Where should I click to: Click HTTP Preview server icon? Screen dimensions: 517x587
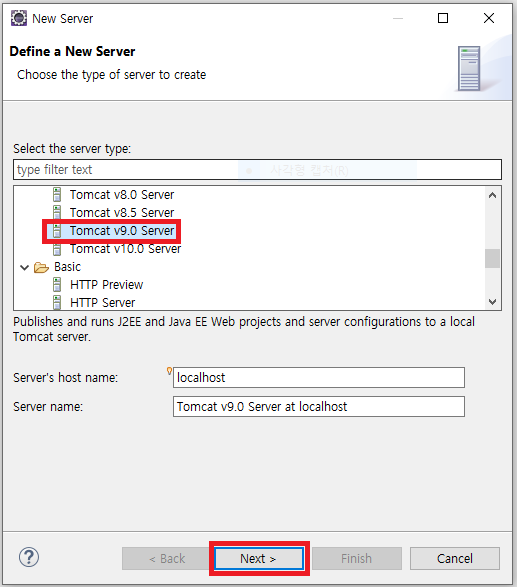tap(57, 285)
